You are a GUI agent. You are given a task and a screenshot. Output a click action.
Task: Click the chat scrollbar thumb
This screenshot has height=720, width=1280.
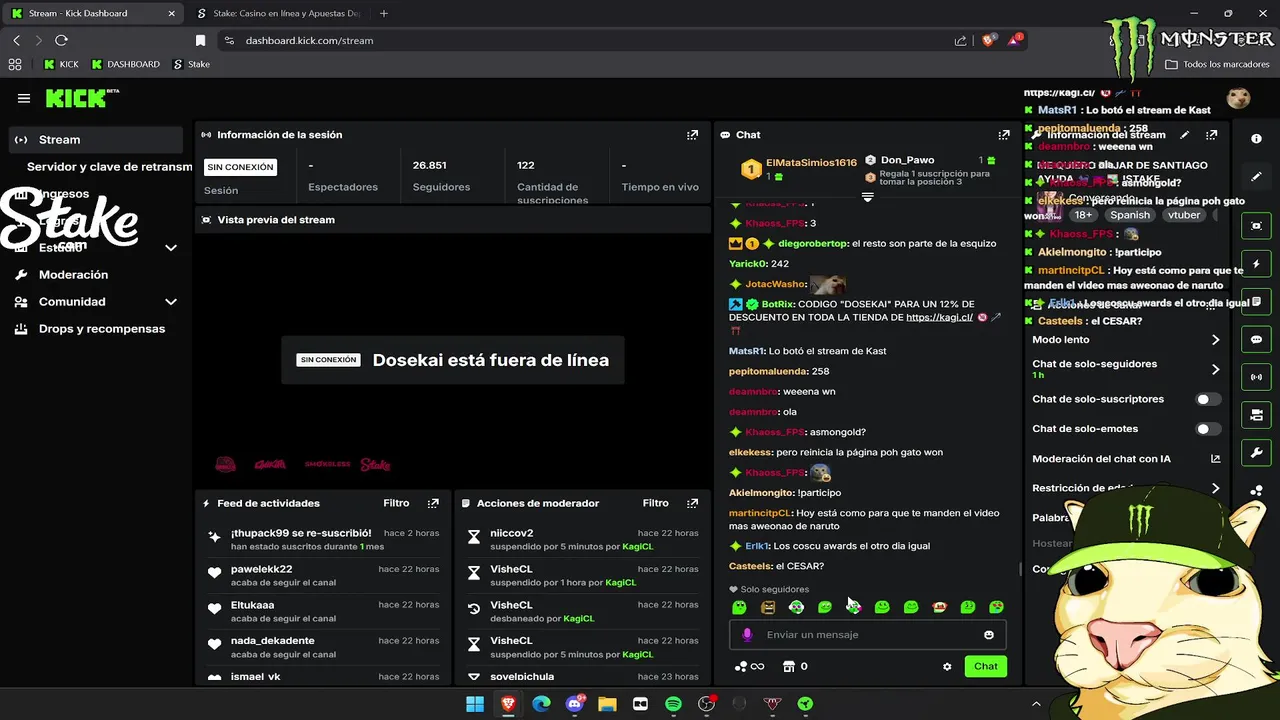[x=1019, y=569]
